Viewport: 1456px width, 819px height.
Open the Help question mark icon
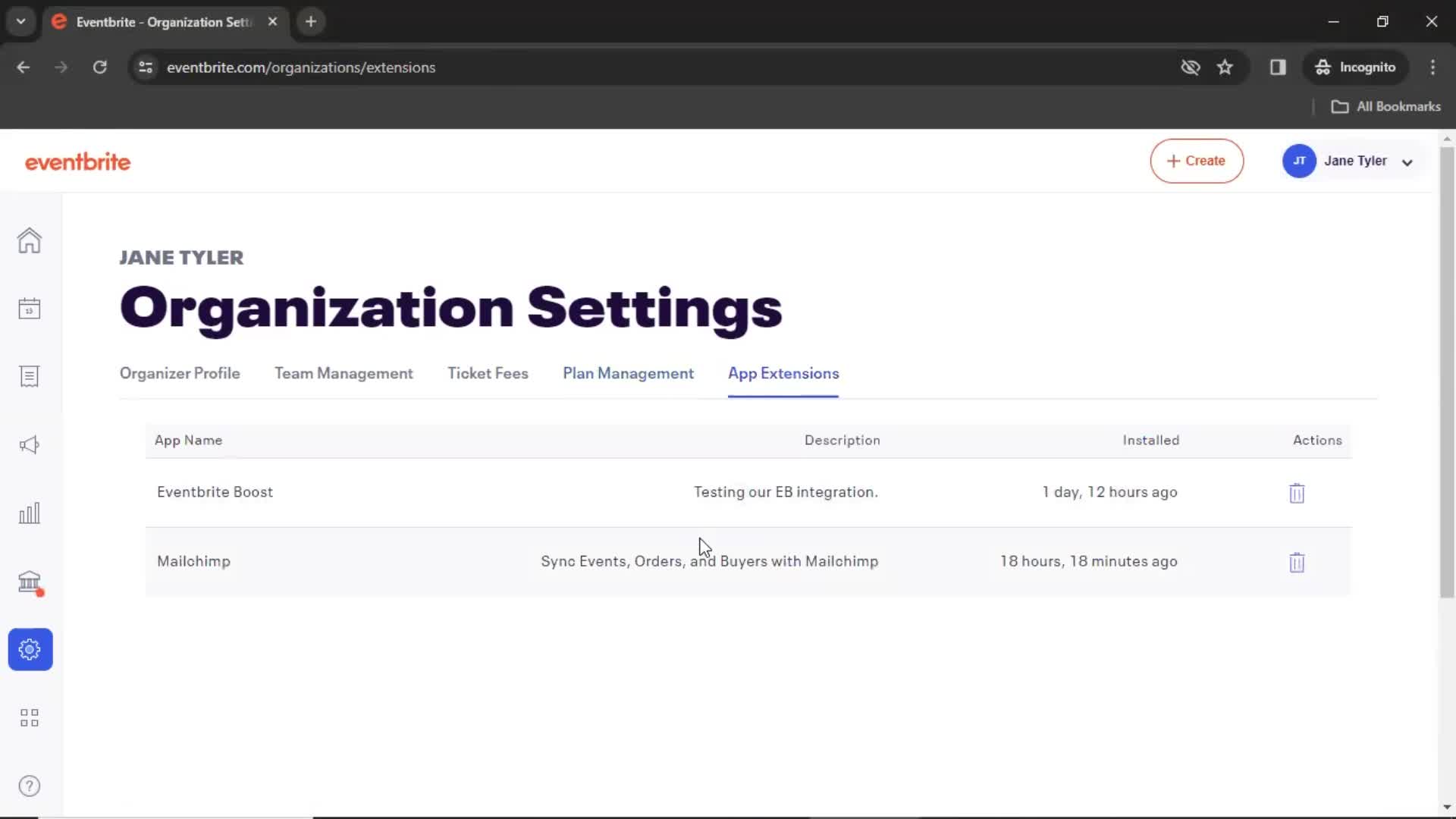coord(30,786)
